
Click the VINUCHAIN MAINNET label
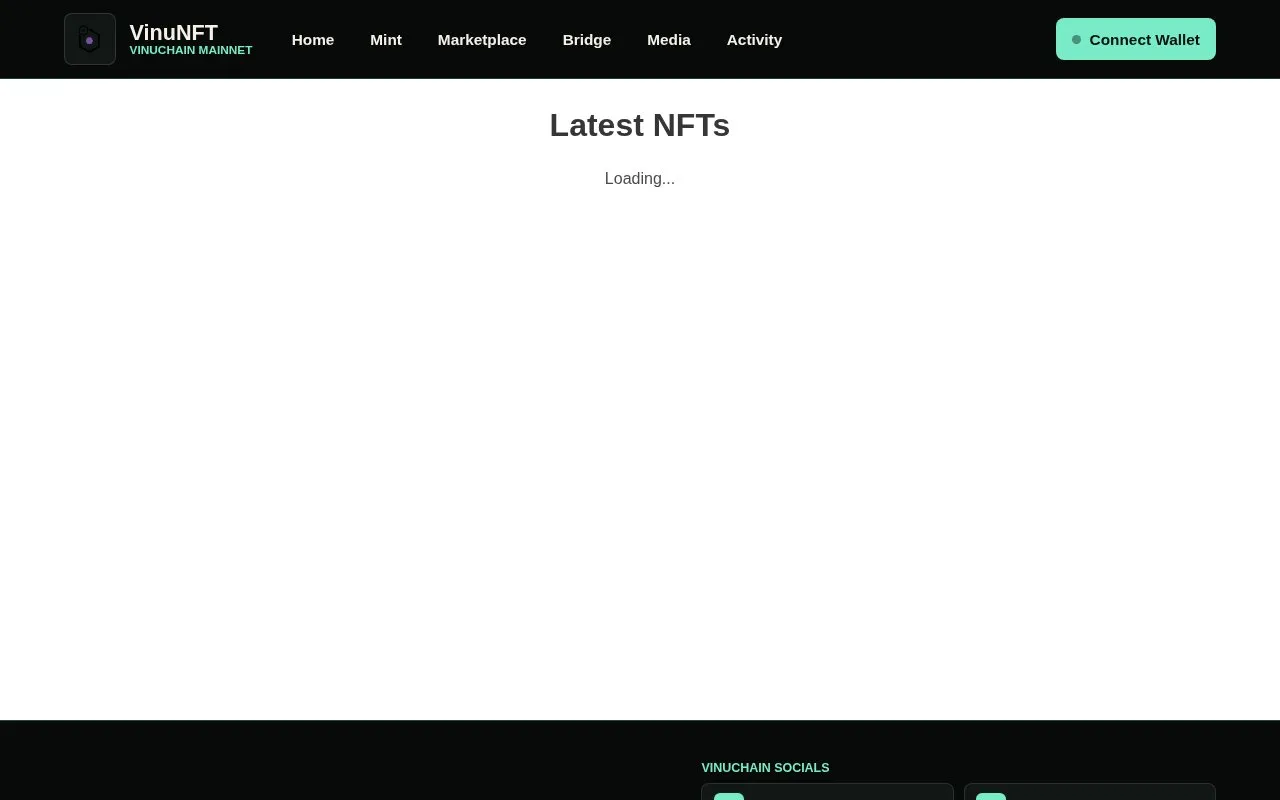point(191,50)
